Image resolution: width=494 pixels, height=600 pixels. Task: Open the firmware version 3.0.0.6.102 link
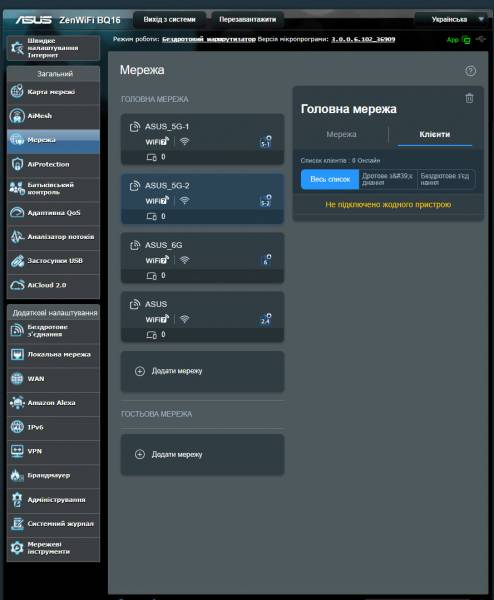pos(363,39)
